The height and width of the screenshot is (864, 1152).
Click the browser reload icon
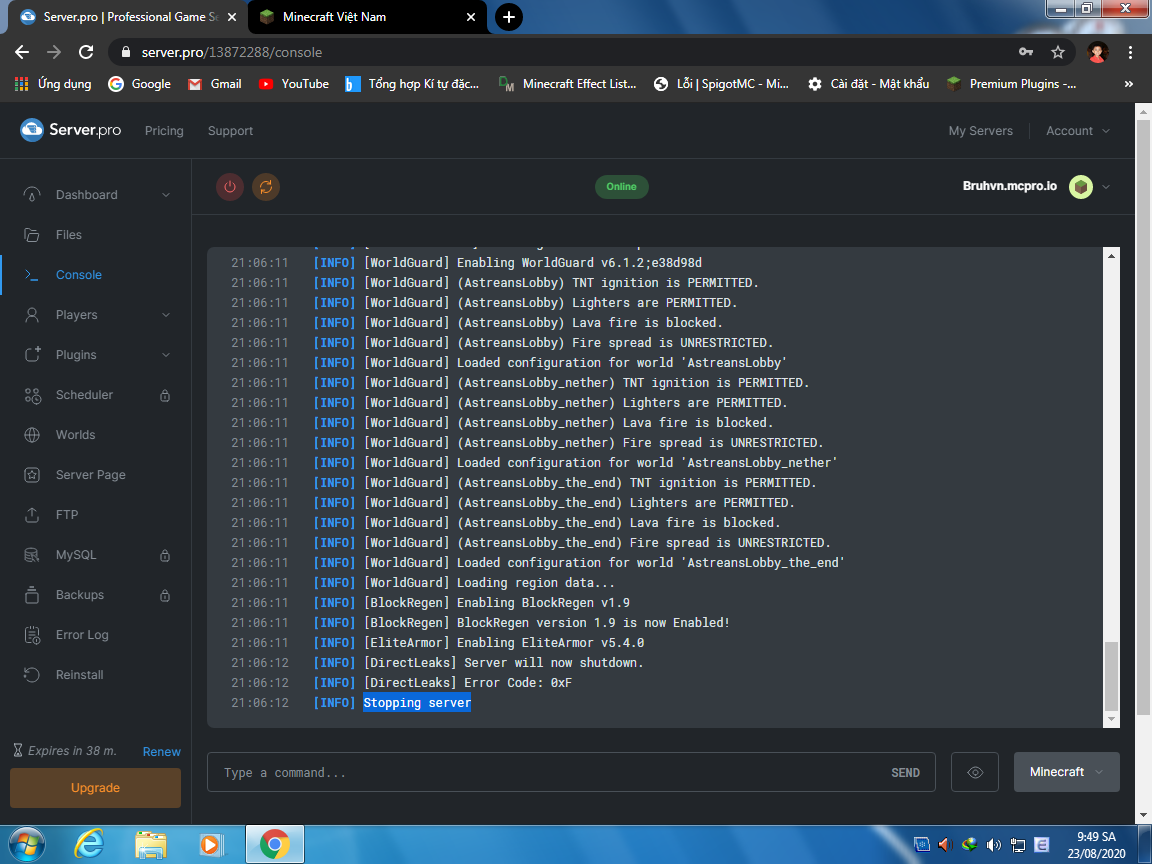pos(86,52)
